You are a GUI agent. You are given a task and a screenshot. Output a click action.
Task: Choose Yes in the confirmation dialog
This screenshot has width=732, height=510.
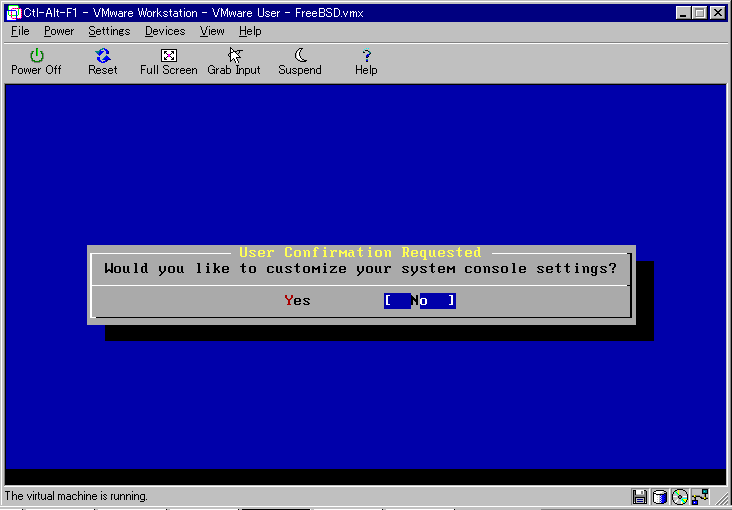(297, 301)
